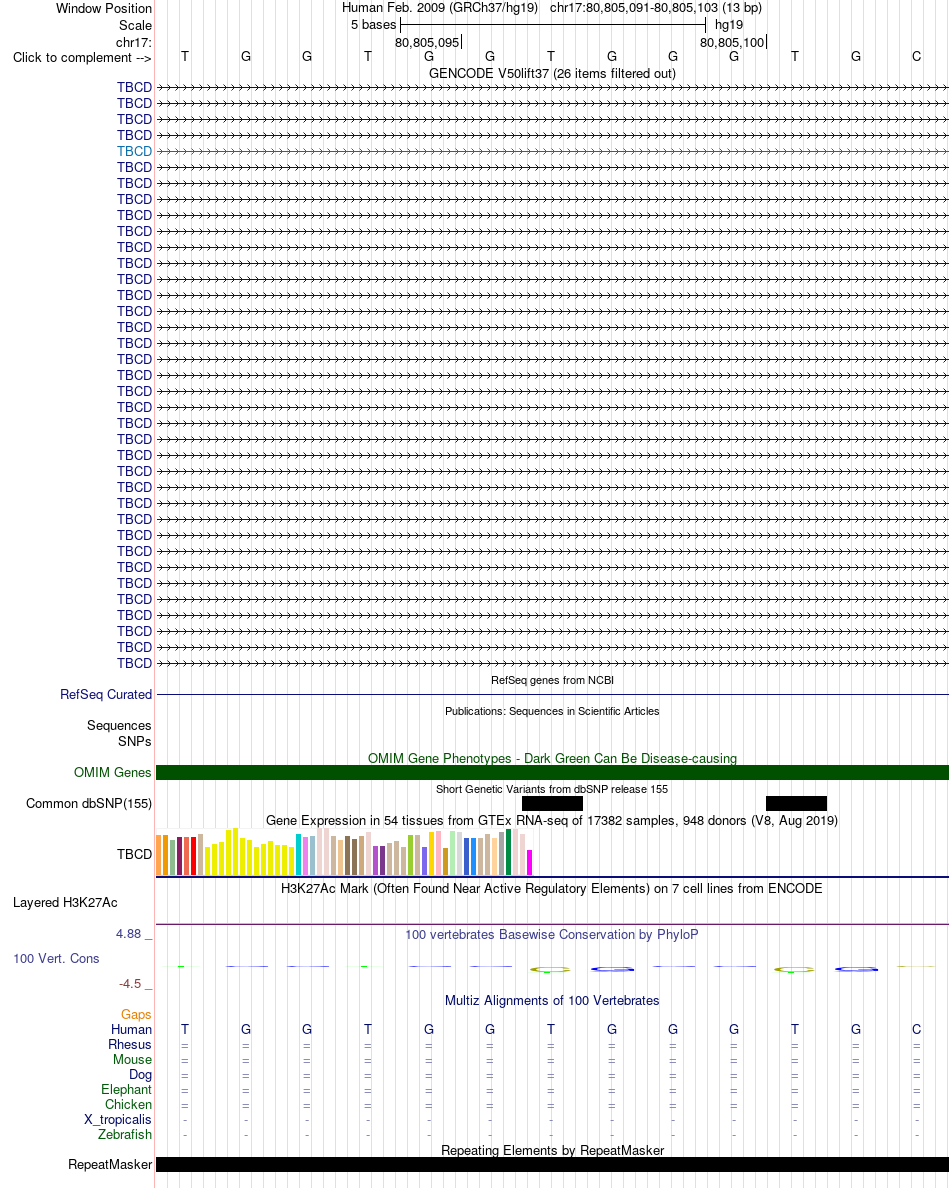Click the TBCD label beside GTEx chart

point(134,855)
